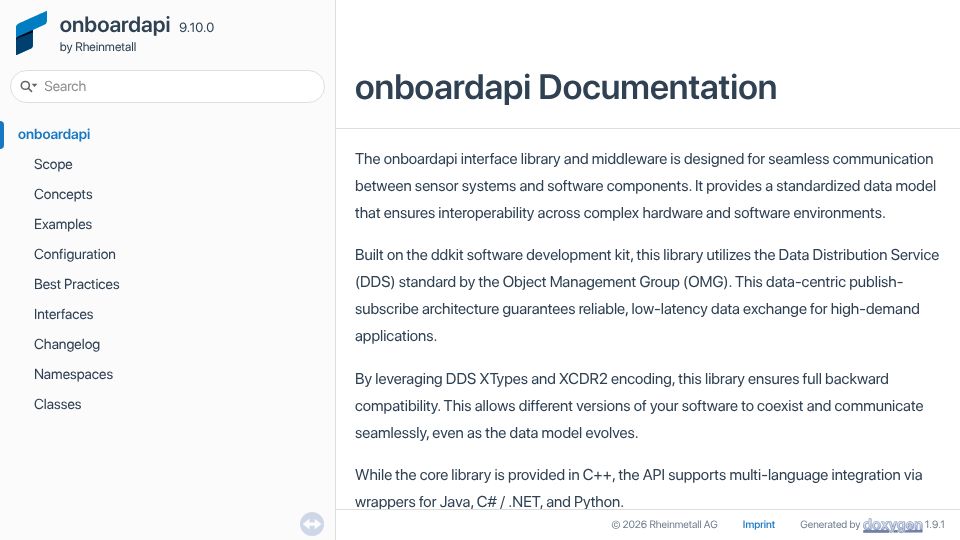Navigate to Best Practices

pyautogui.click(x=77, y=284)
